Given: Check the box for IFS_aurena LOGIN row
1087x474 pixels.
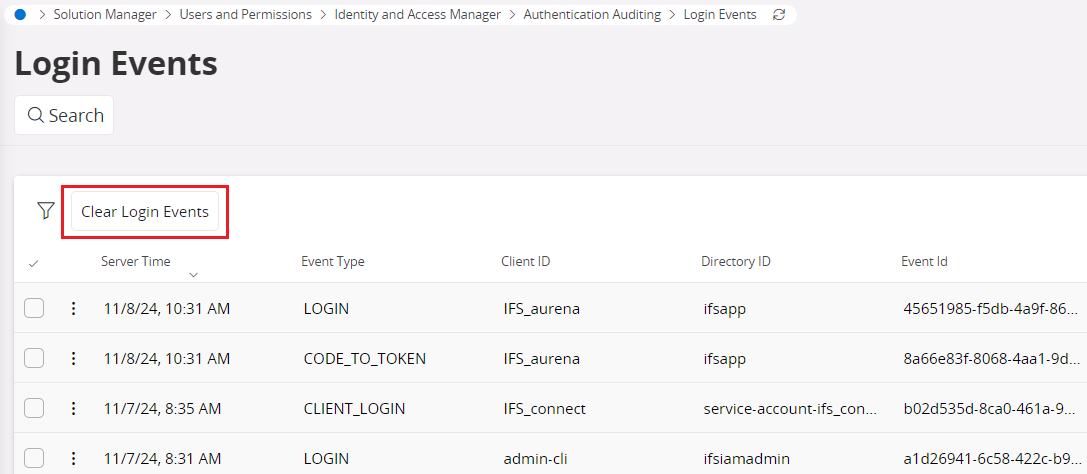Looking at the screenshot, I should (34, 309).
